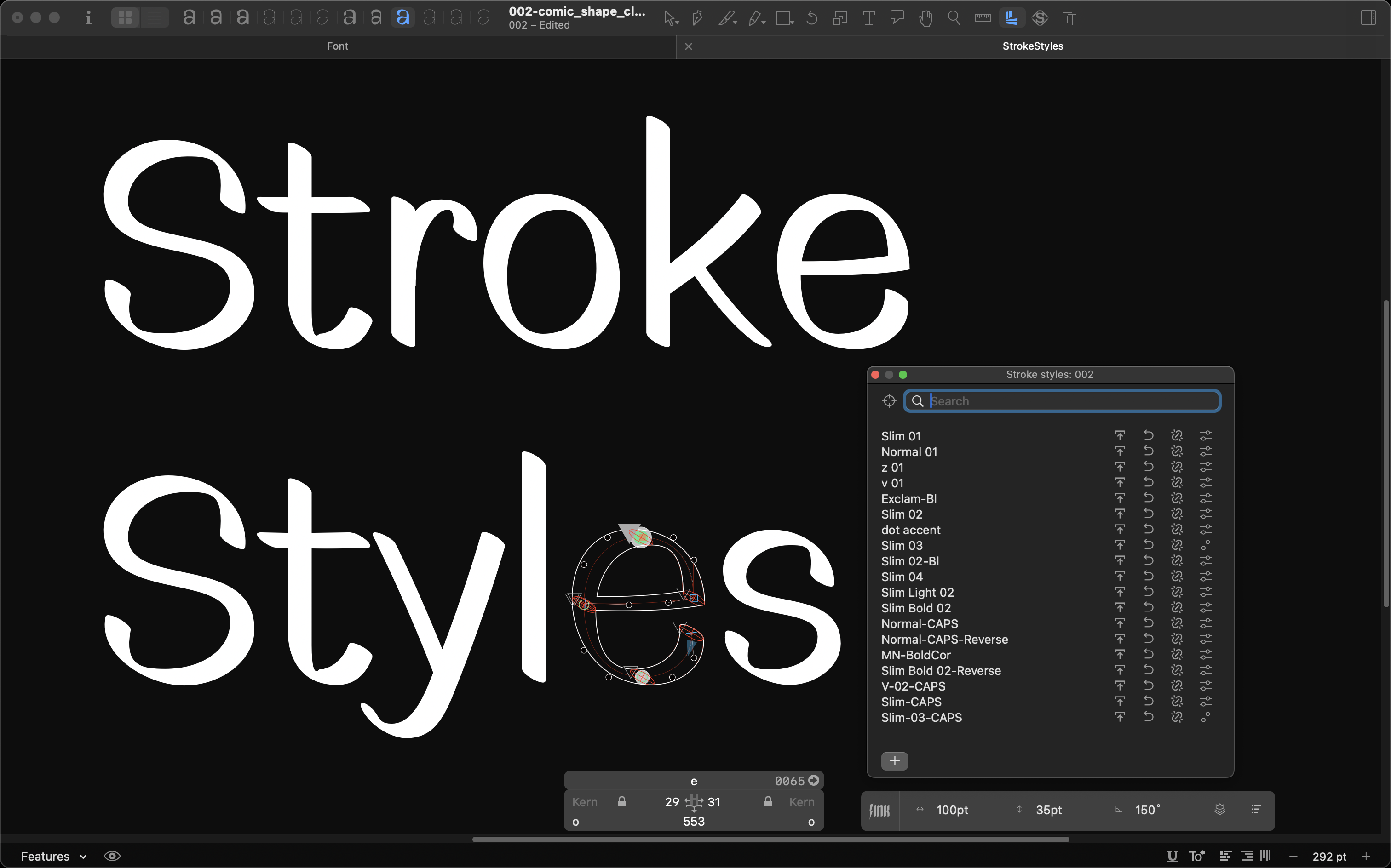Click link icon for MN-BoldCor row
Image resolution: width=1391 pixels, height=868 pixels.
(x=1177, y=654)
